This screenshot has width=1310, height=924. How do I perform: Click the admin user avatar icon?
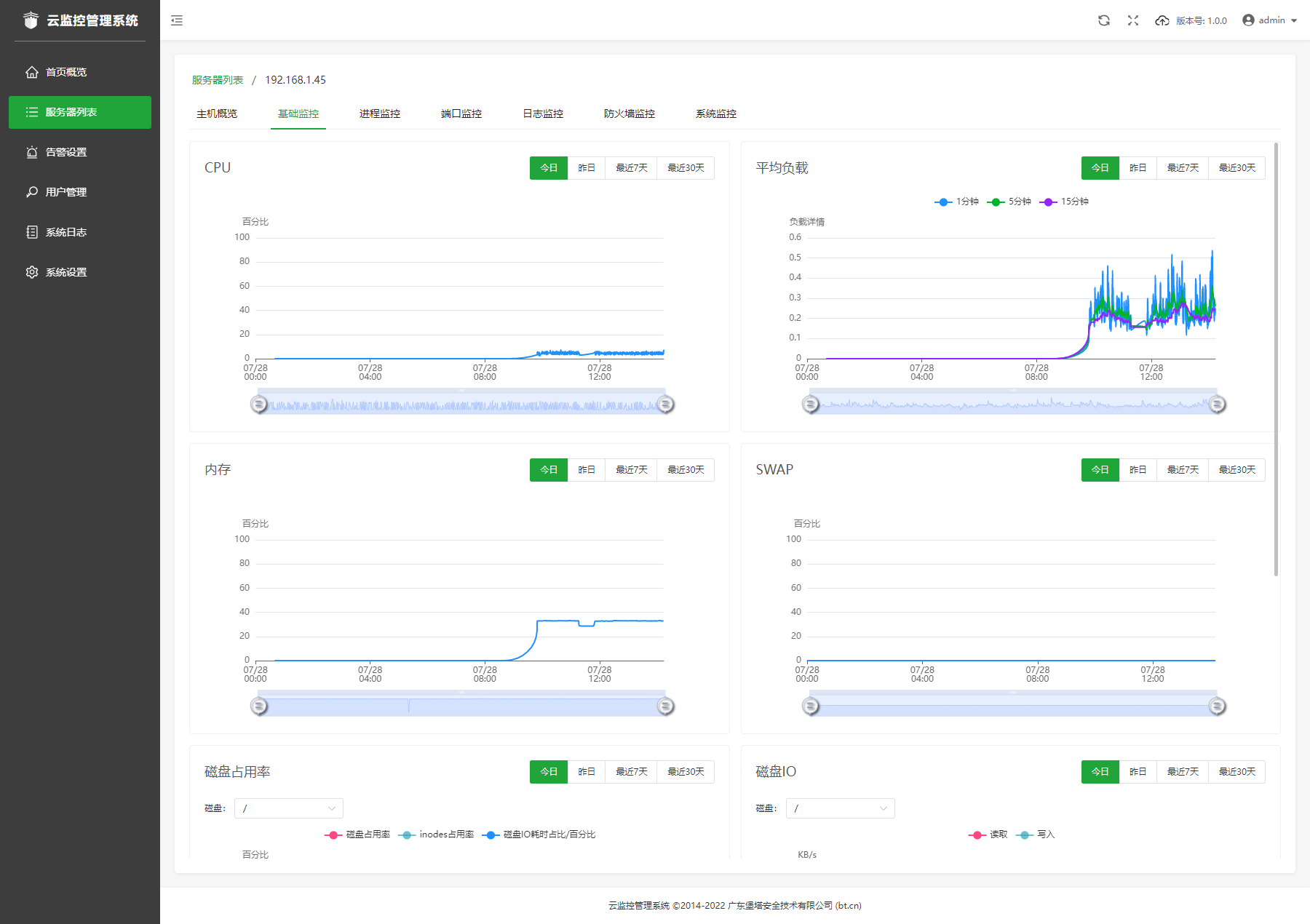pyautogui.click(x=1249, y=20)
